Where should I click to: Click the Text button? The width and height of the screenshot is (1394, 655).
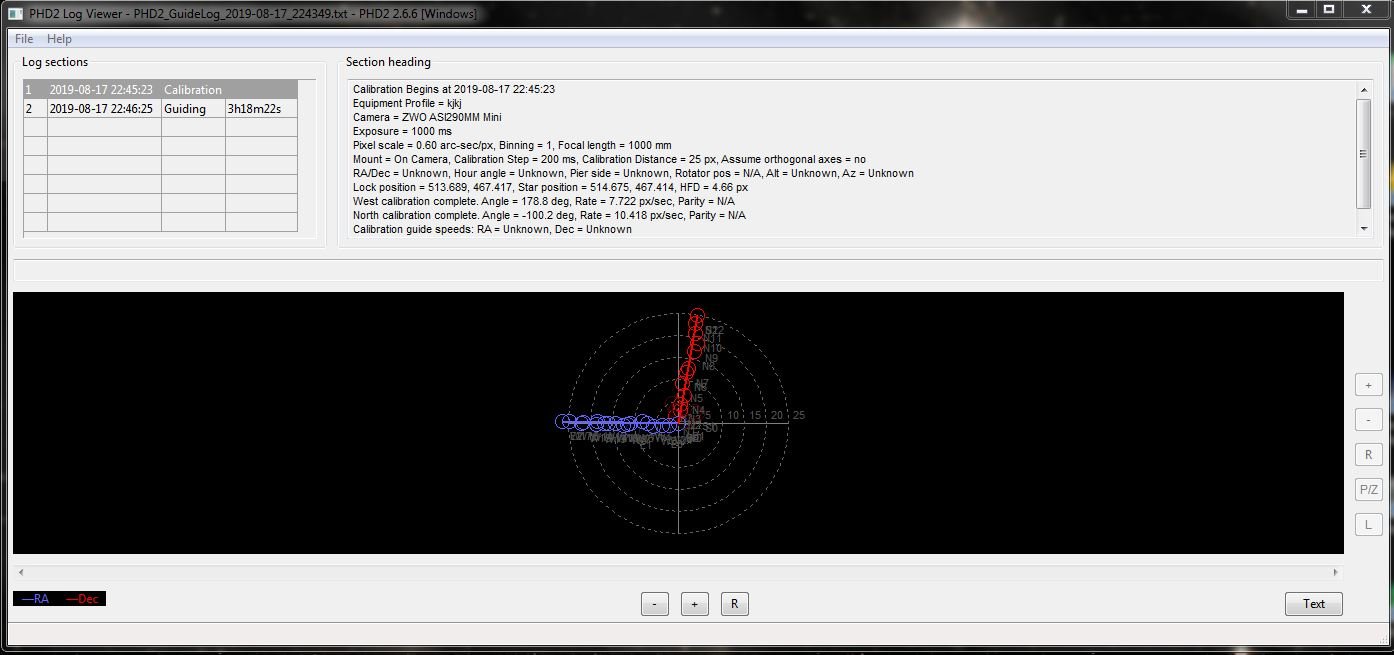point(1314,604)
